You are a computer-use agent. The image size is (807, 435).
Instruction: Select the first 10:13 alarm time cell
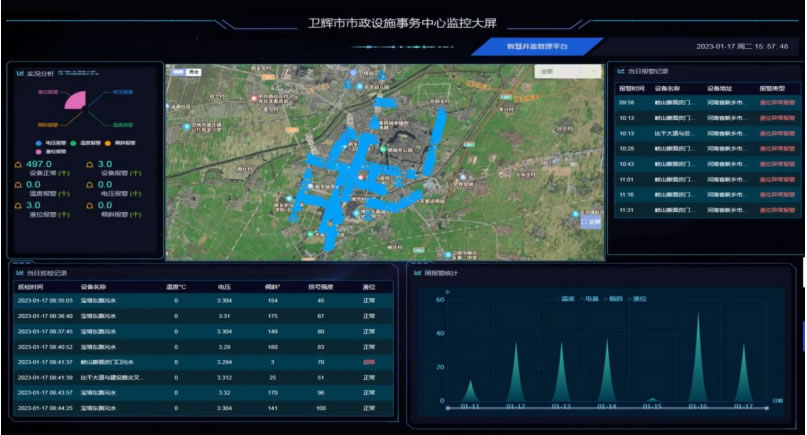[626, 118]
